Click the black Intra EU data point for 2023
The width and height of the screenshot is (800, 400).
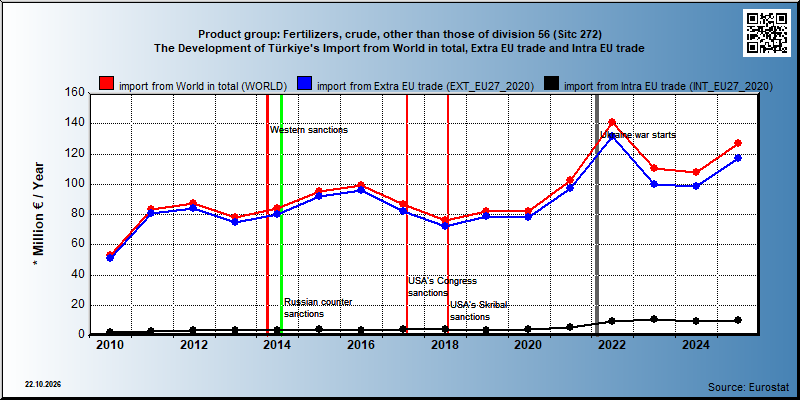[654, 319]
